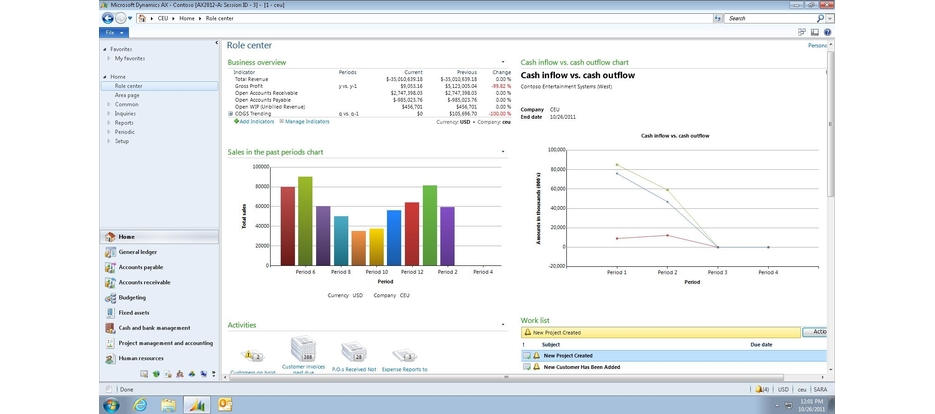The height and width of the screenshot is (414, 935).
Task: Open Cash and bank management module
Action: (x=159, y=328)
